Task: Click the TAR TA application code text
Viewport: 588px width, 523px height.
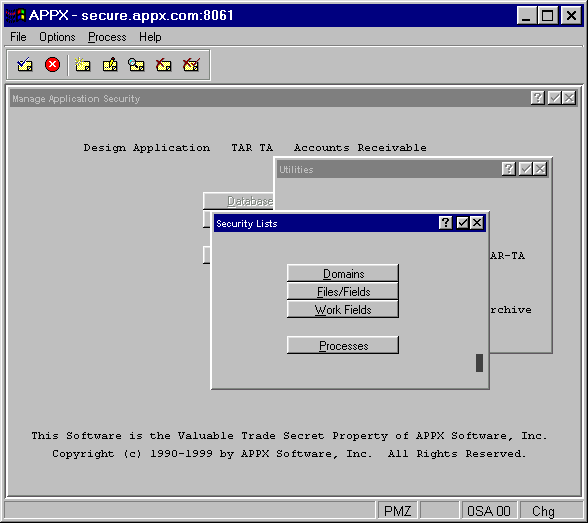Action: click(x=252, y=148)
